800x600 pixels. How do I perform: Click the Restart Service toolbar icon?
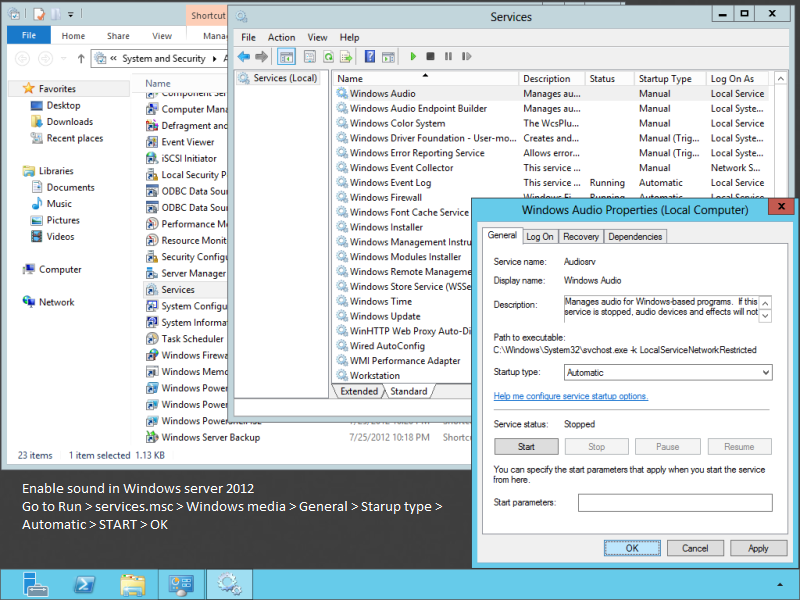click(x=466, y=57)
